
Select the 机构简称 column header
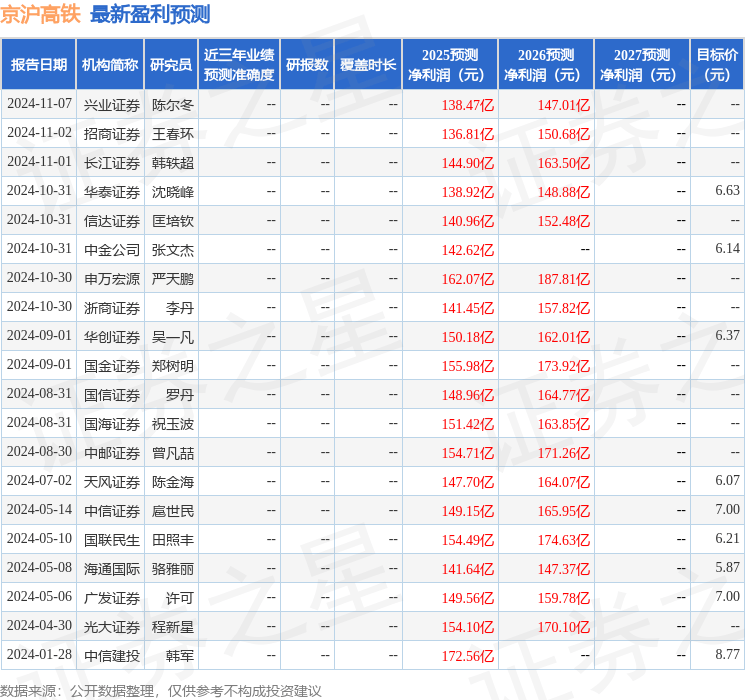(x=110, y=65)
